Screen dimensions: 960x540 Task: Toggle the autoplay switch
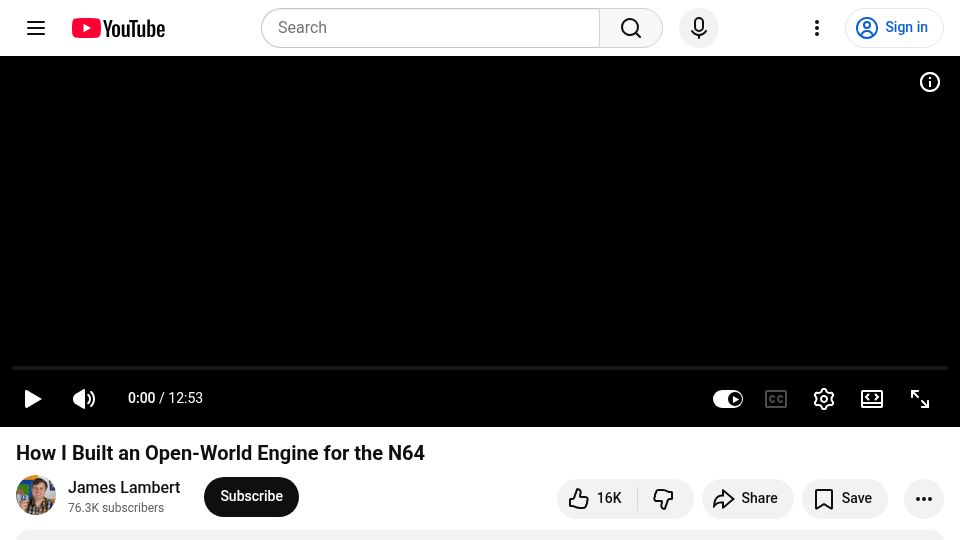pyautogui.click(x=728, y=399)
